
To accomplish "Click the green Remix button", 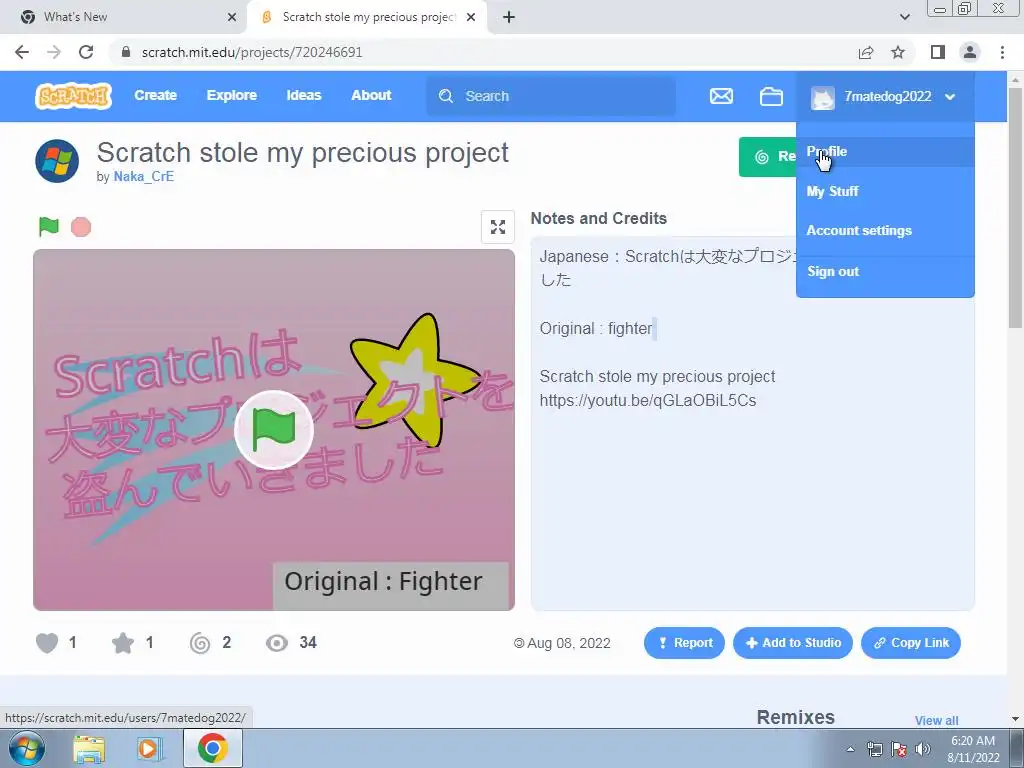I will click(768, 157).
